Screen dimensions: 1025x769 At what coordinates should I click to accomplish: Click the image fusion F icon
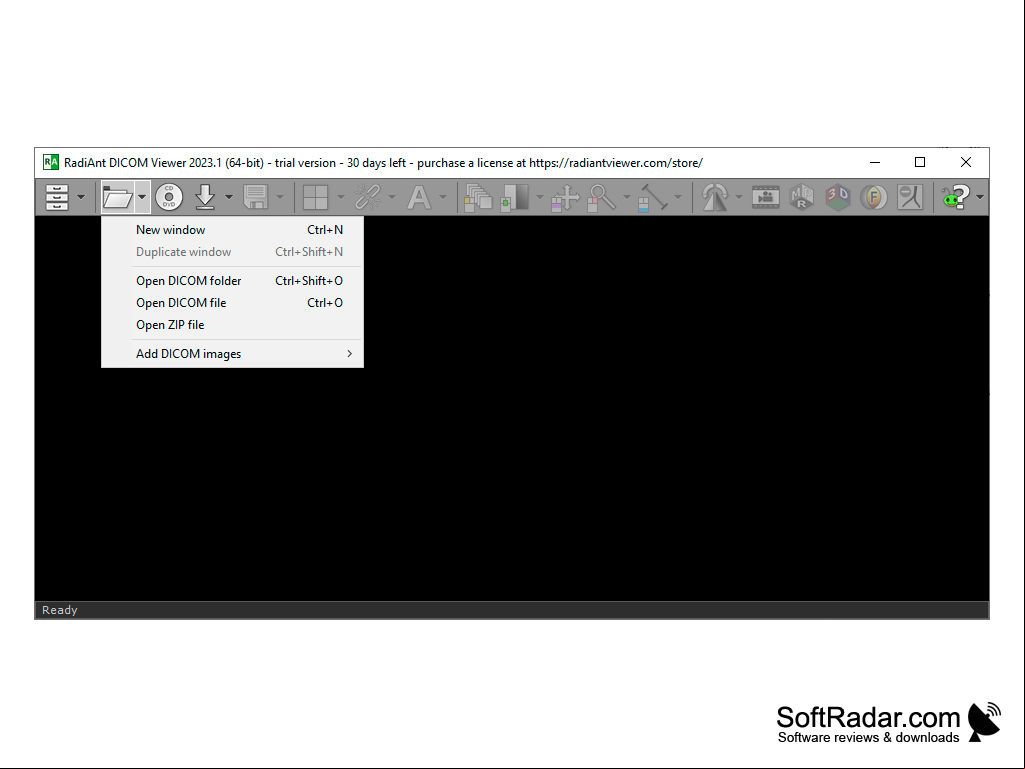pyautogui.click(x=873, y=197)
